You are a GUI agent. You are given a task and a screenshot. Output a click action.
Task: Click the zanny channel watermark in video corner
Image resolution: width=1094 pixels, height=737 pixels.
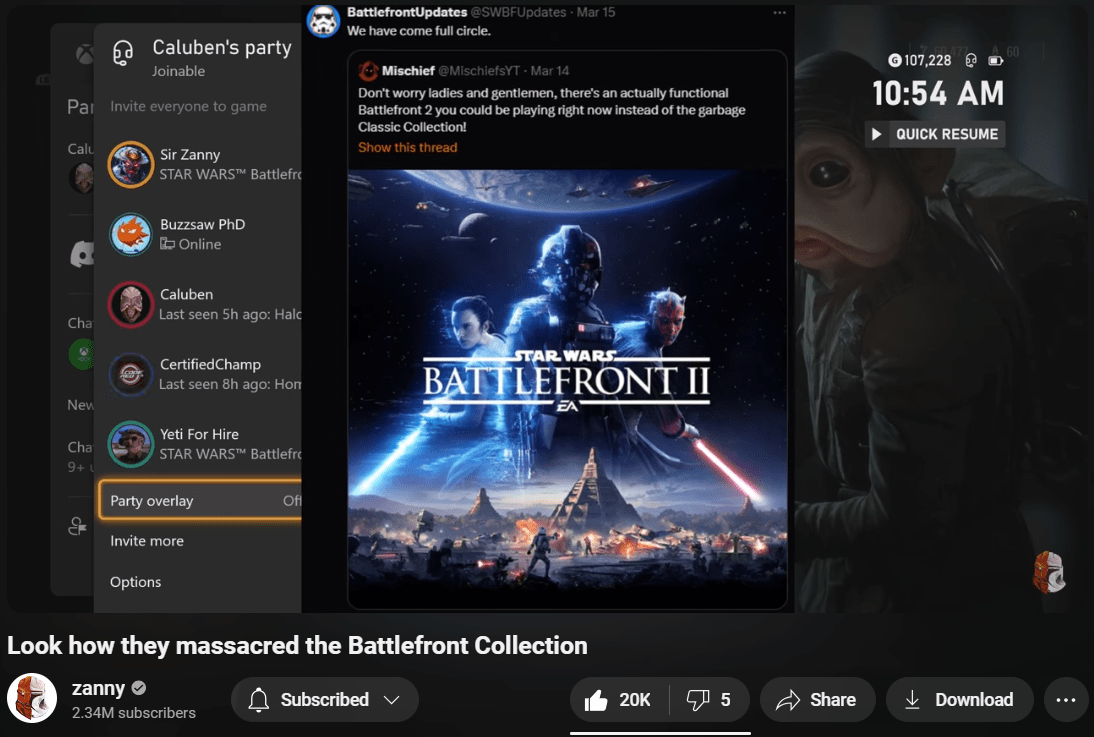tap(1049, 572)
